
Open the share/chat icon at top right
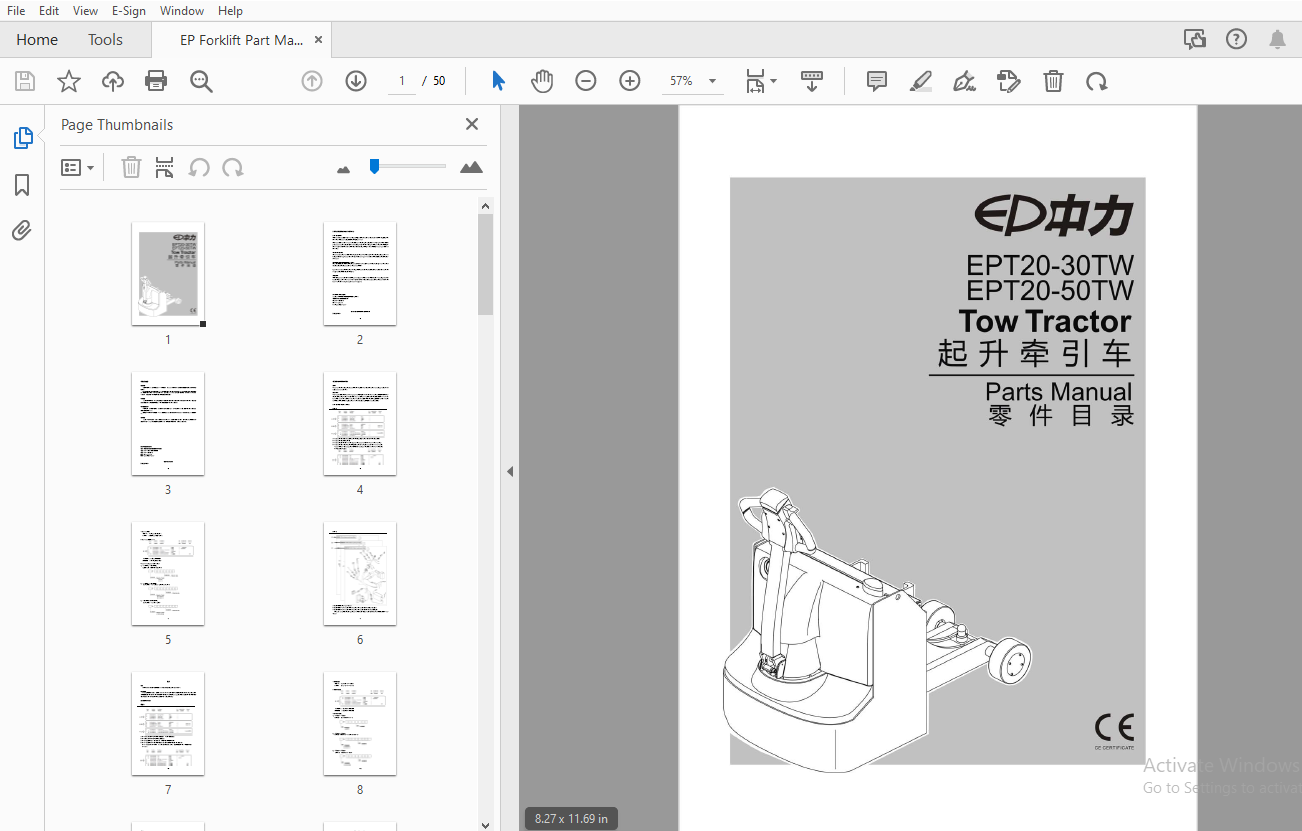[1194, 39]
